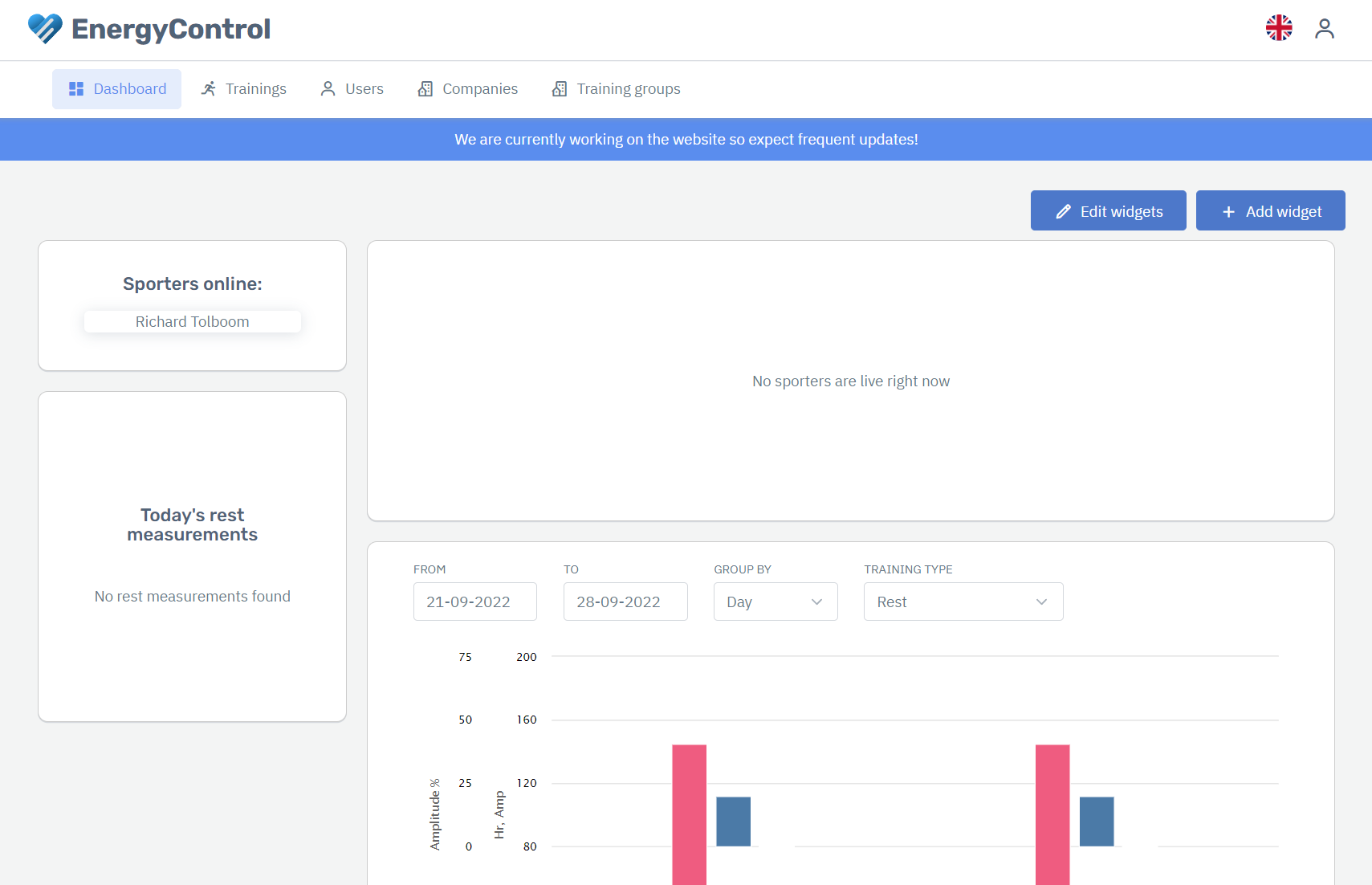
Task: Click the Companies building icon
Action: [x=425, y=89]
